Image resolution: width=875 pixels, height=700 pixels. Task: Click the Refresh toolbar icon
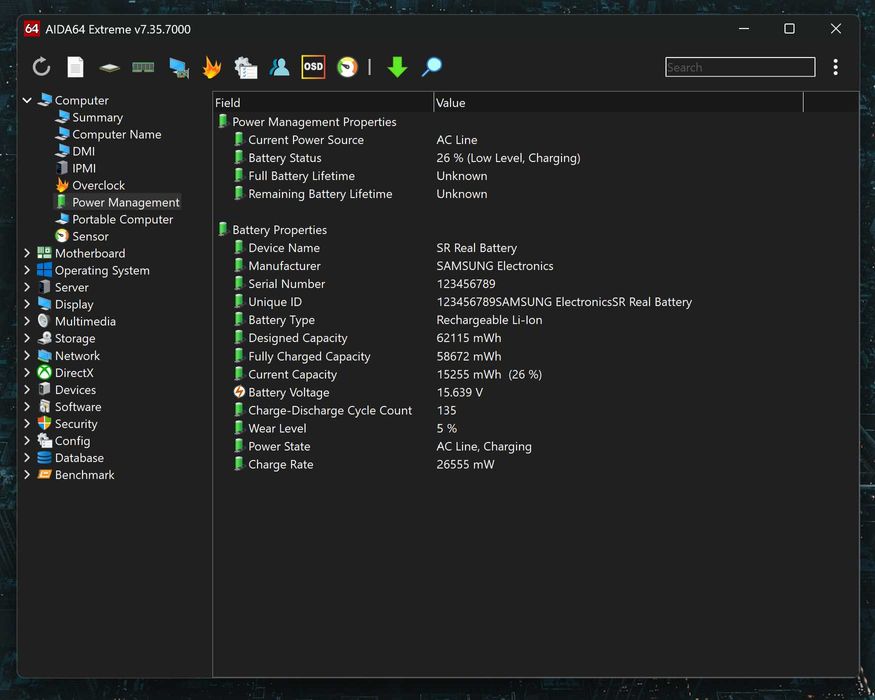(41, 67)
